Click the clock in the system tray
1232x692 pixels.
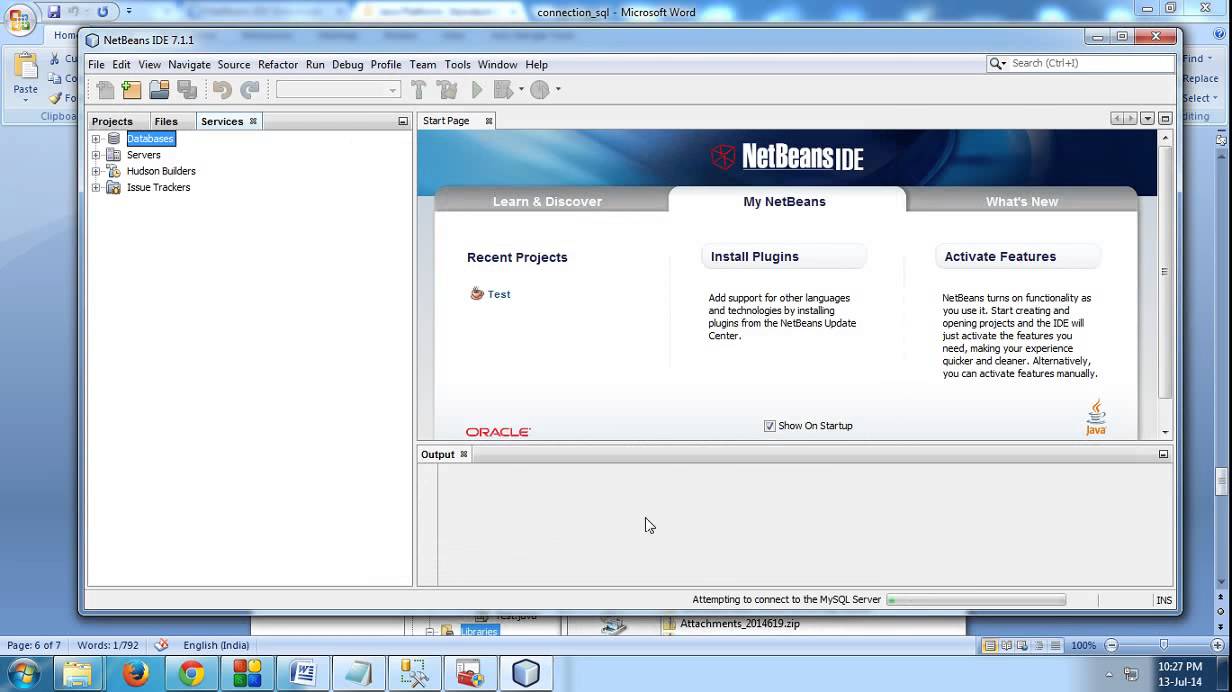1181,673
